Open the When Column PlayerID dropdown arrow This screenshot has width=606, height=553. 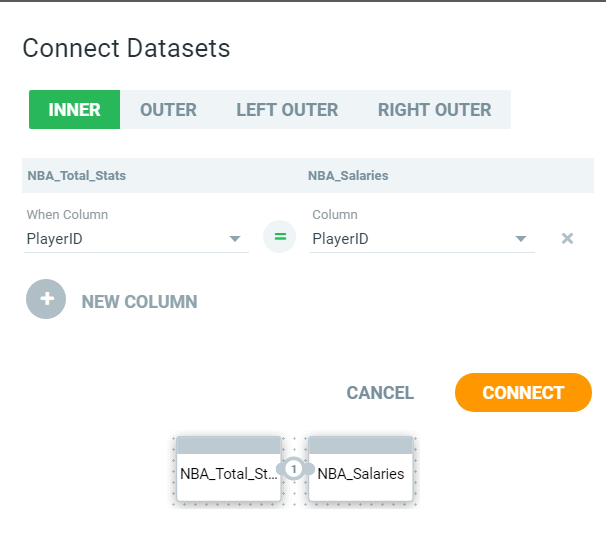click(235, 239)
